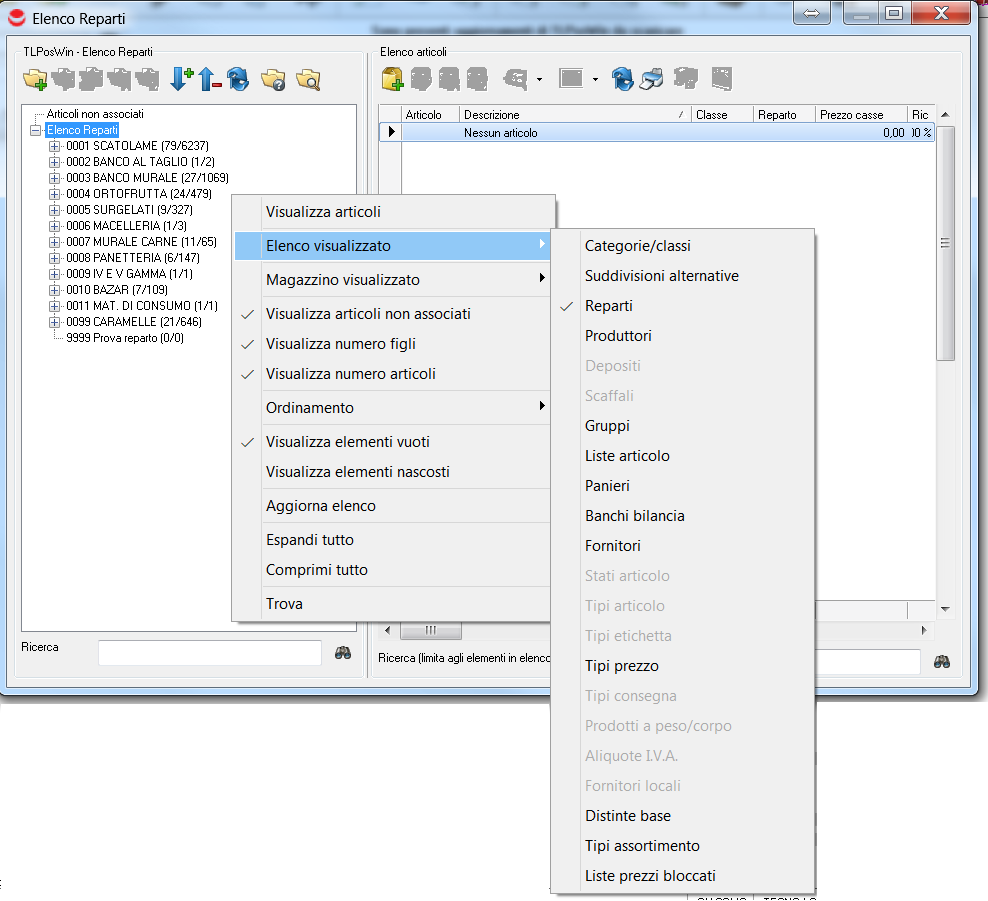The width and height of the screenshot is (988, 901).
Task: Uncheck Visualizza numero figli
Action: (x=340, y=344)
